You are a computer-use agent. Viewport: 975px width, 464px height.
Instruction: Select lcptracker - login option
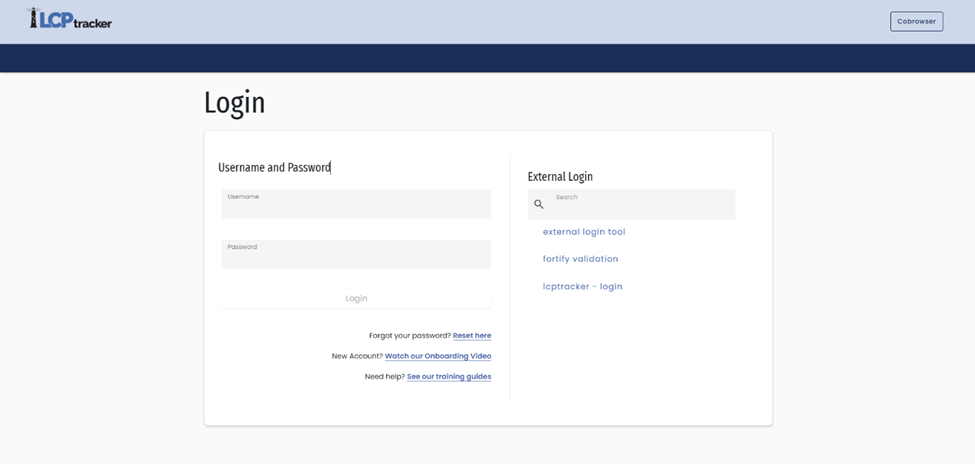(582, 287)
